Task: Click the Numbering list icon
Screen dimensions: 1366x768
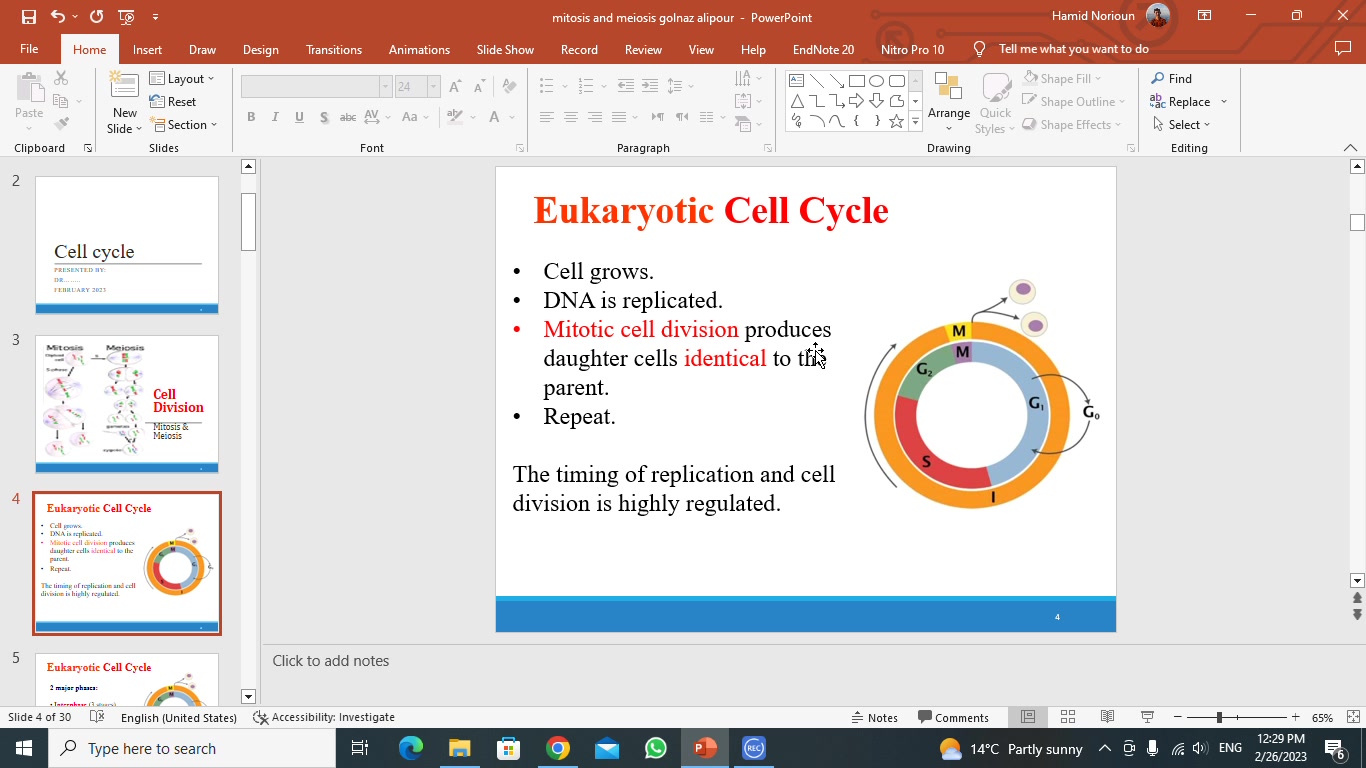Action: 586,87
